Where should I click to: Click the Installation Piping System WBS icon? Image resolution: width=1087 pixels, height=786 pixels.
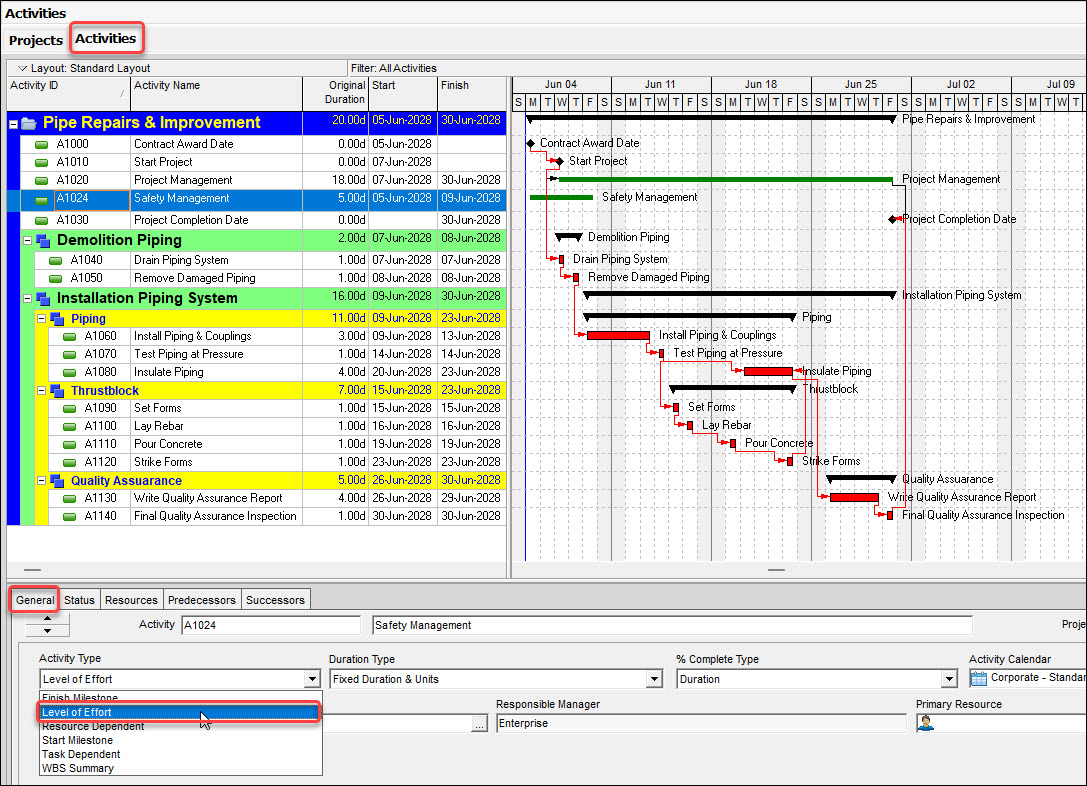pos(43,299)
